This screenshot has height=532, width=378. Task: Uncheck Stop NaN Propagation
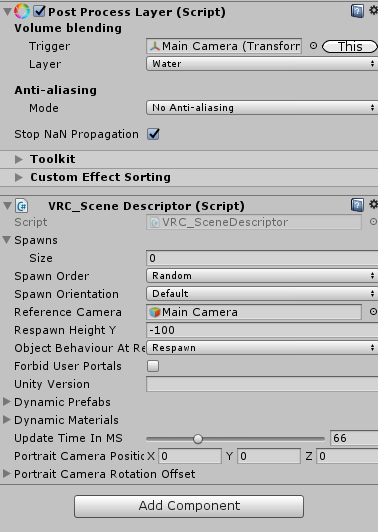pos(153,134)
